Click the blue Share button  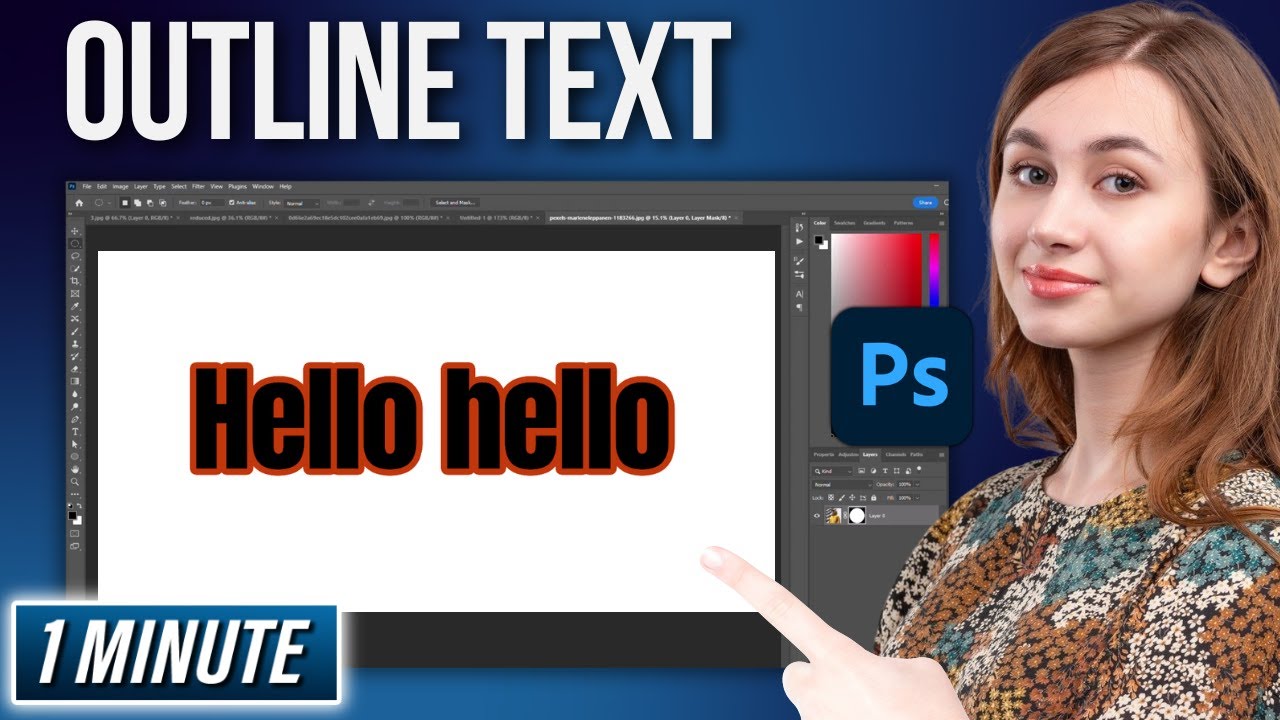click(925, 203)
